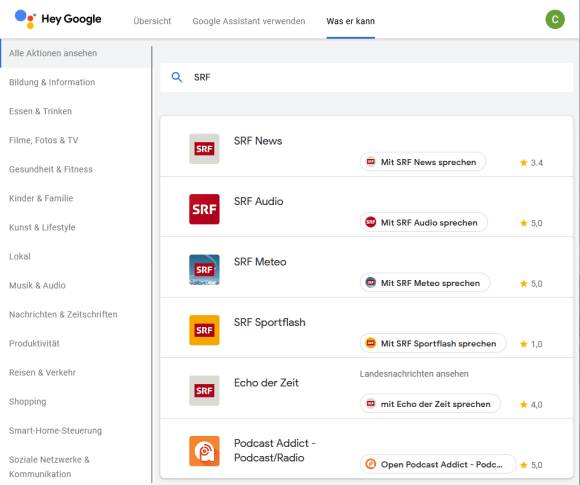580x485 pixels.
Task: Select the Was er kann tab
Action: [351, 21]
